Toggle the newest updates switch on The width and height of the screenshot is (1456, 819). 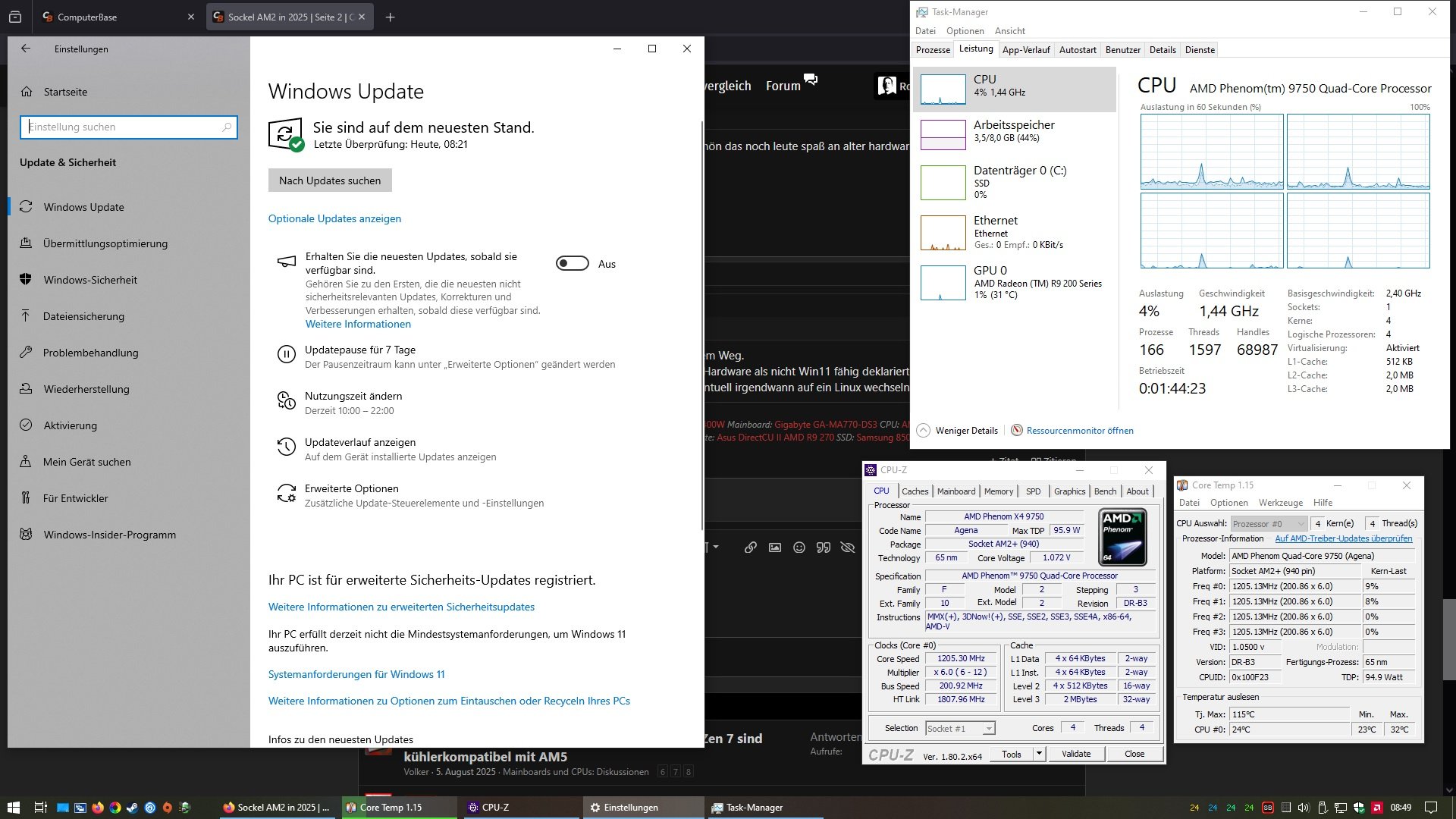click(572, 264)
